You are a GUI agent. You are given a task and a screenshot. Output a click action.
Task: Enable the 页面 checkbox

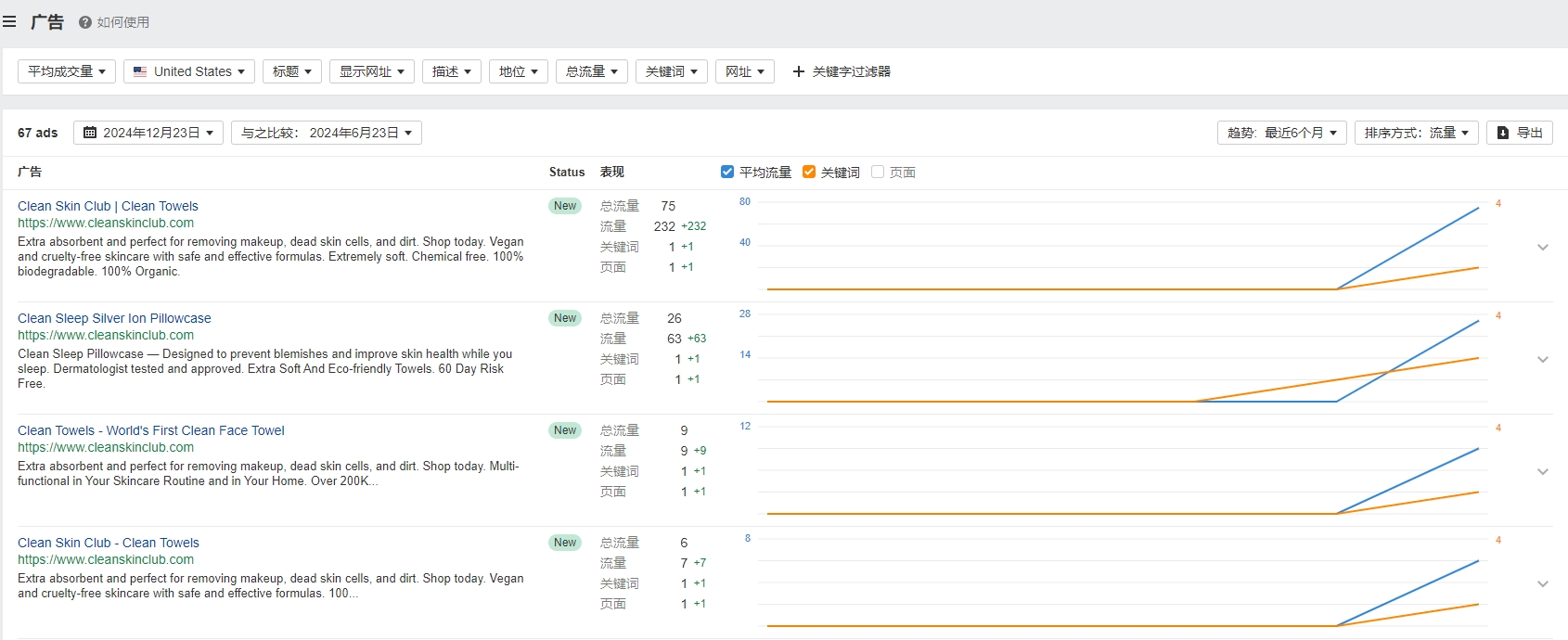point(878,172)
